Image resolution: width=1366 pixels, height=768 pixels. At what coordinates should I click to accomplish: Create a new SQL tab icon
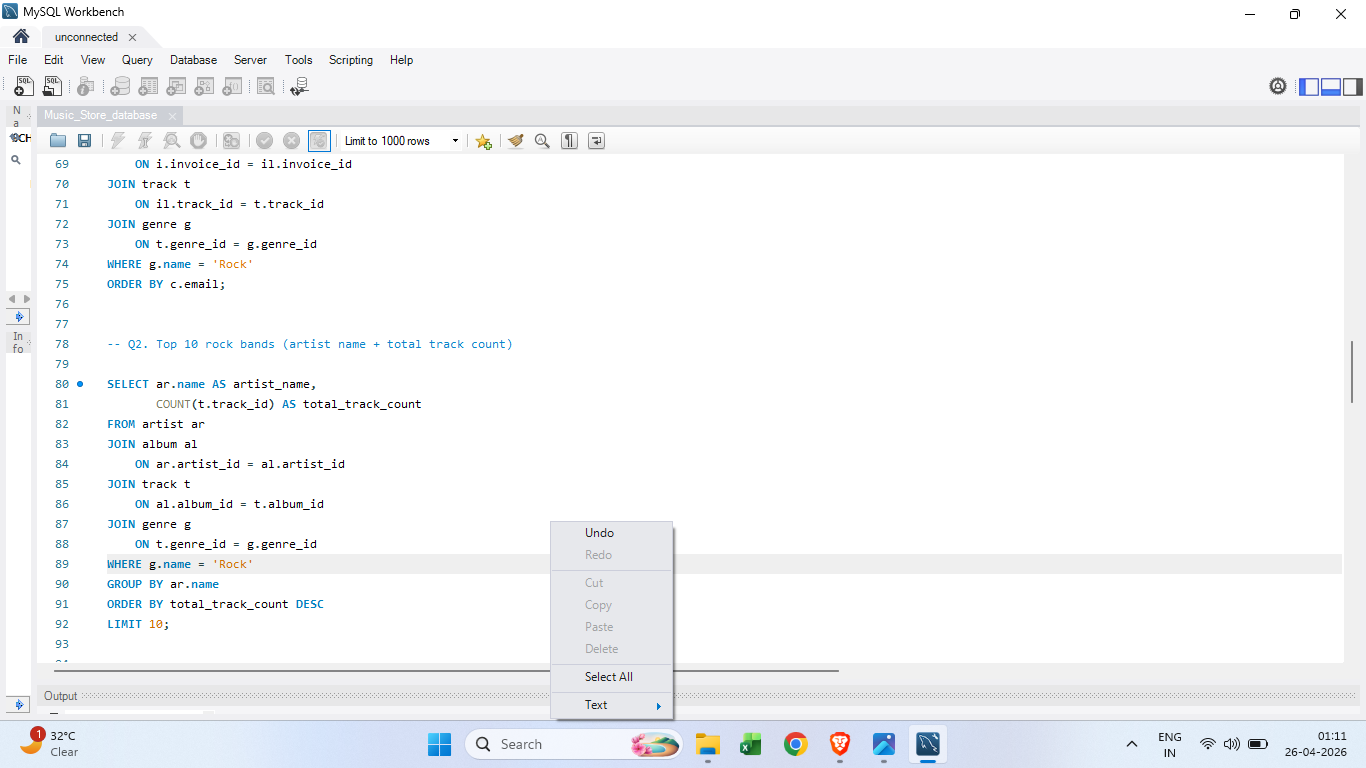[24, 87]
